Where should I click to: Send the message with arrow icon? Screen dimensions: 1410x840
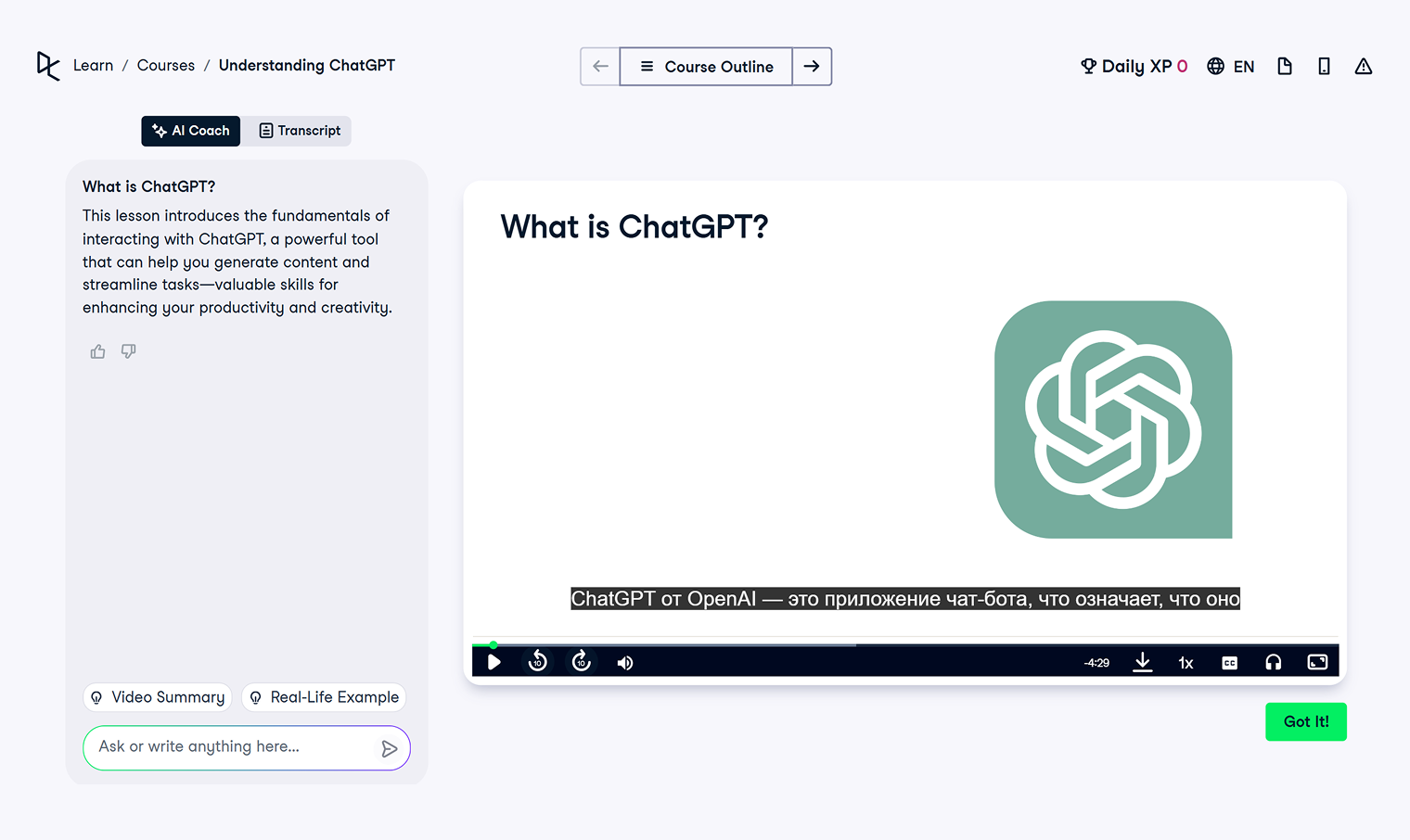pyautogui.click(x=390, y=748)
